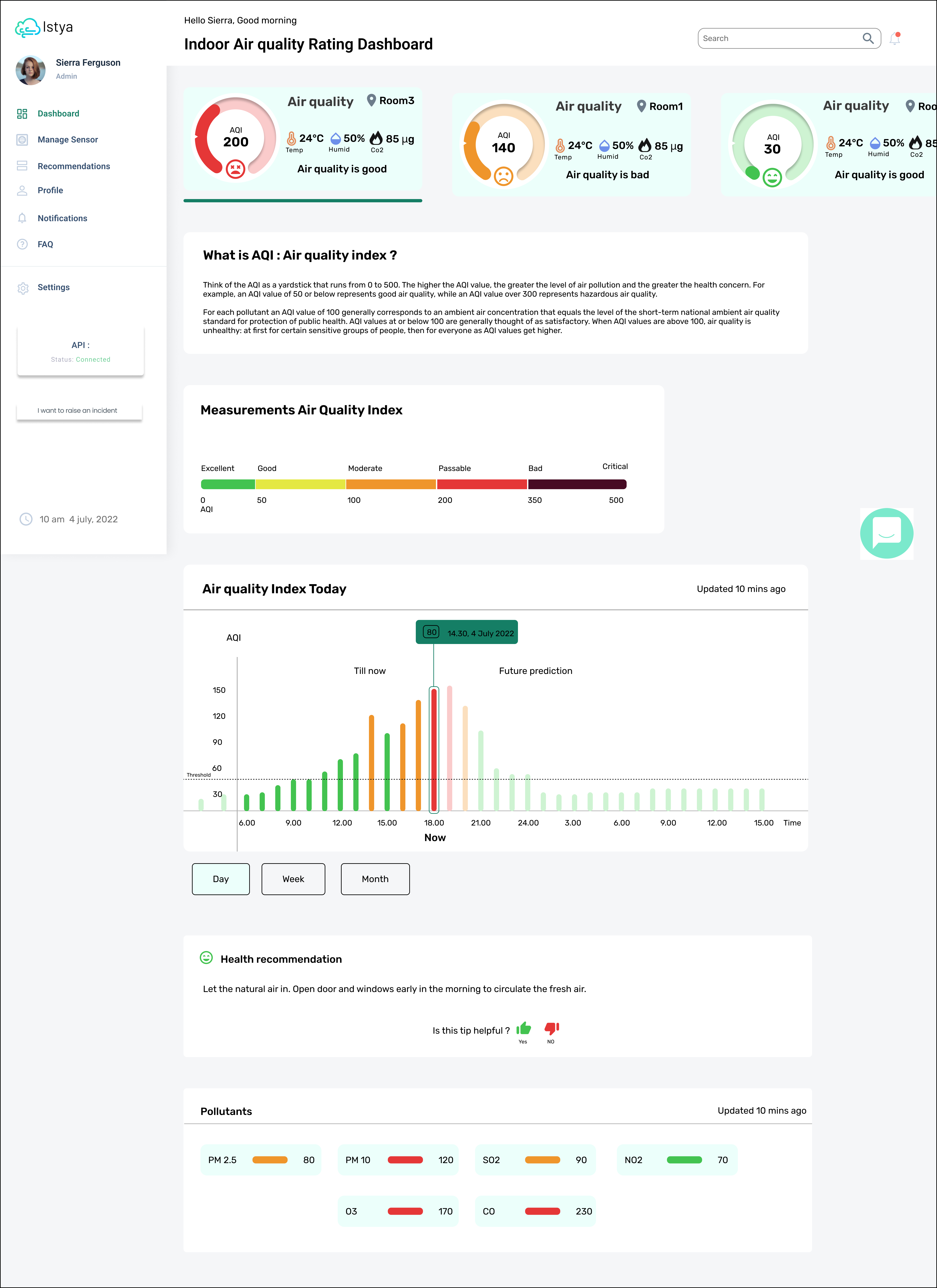Click the Settings gear icon
Viewport: 937px width, 1288px height.
click(x=23, y=288)
